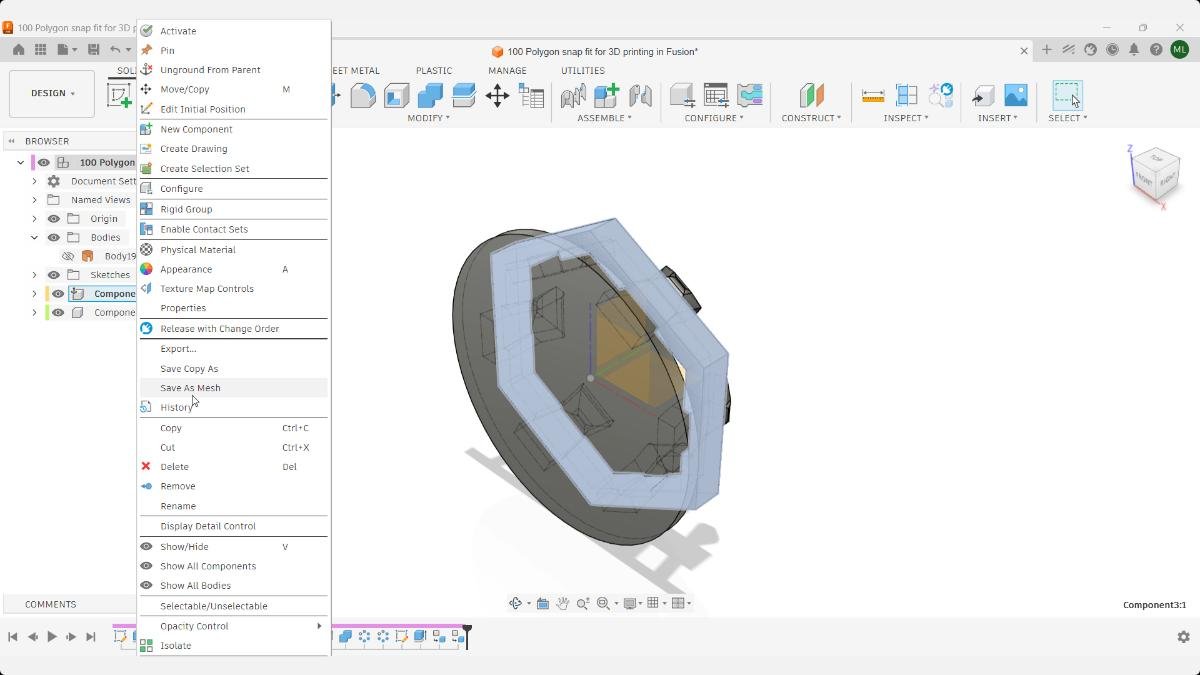Click the New Component icon in Assemble

[x=606, y=95]
